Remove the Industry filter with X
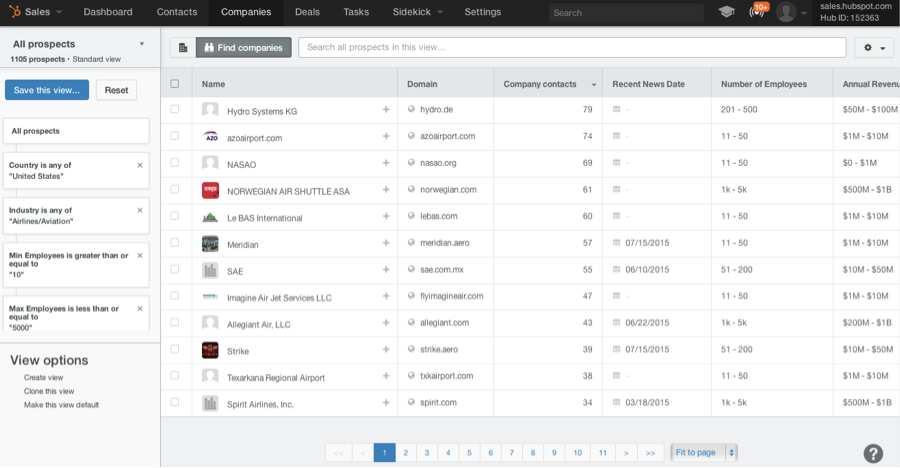Viewport: 900px width, 468px height. (x=140, y=211)
